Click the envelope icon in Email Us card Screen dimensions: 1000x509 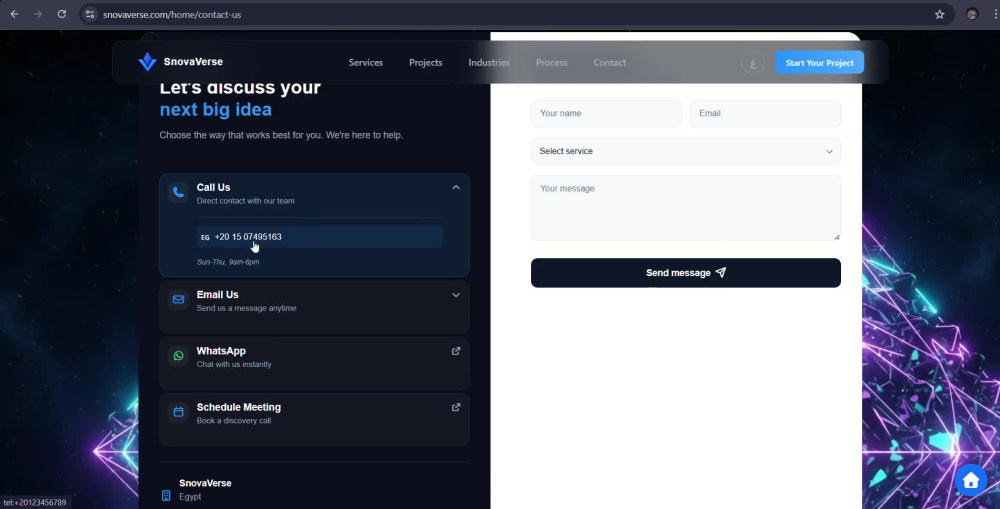coord(179,299)
